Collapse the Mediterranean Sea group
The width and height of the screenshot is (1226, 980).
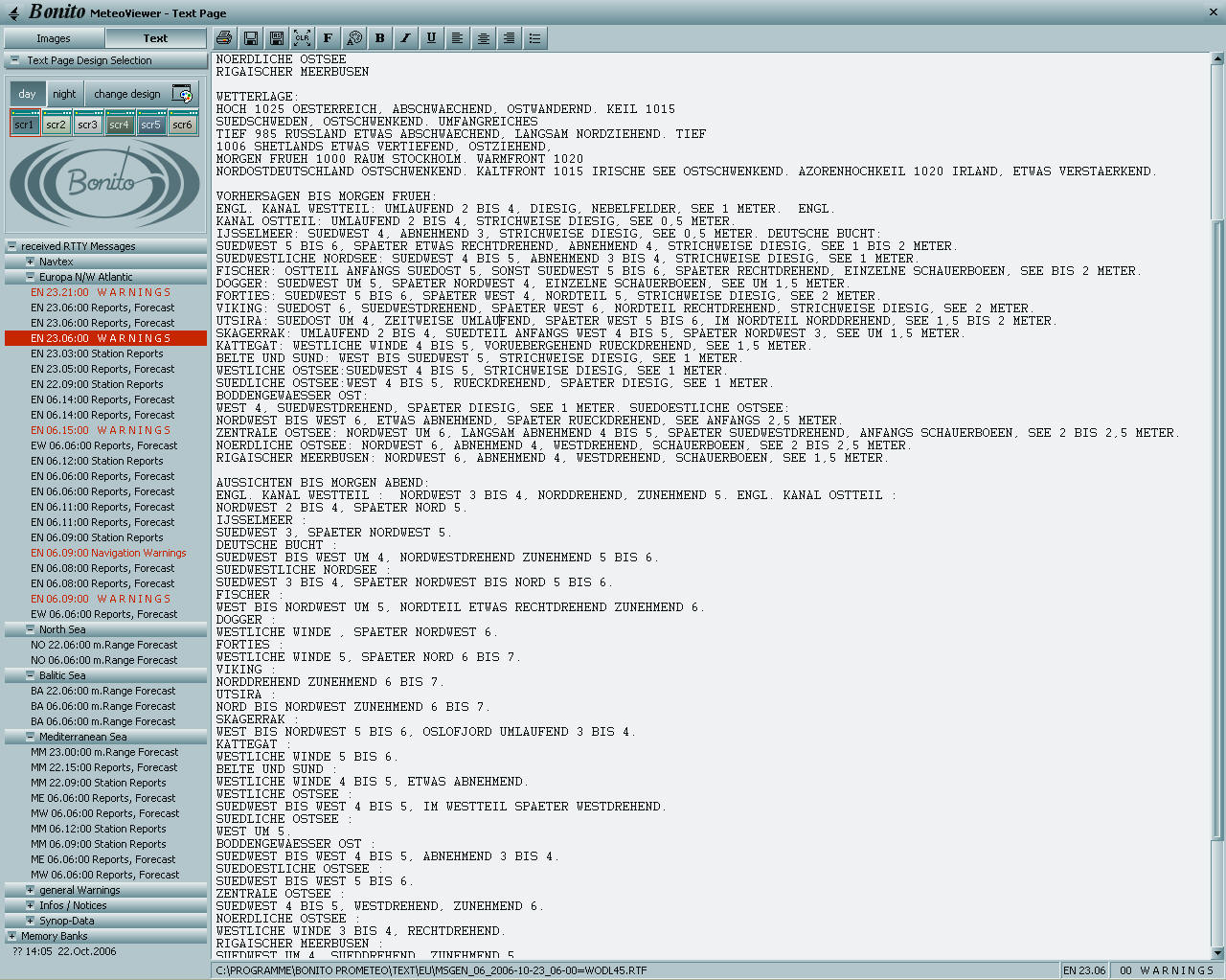coord(30,737)
